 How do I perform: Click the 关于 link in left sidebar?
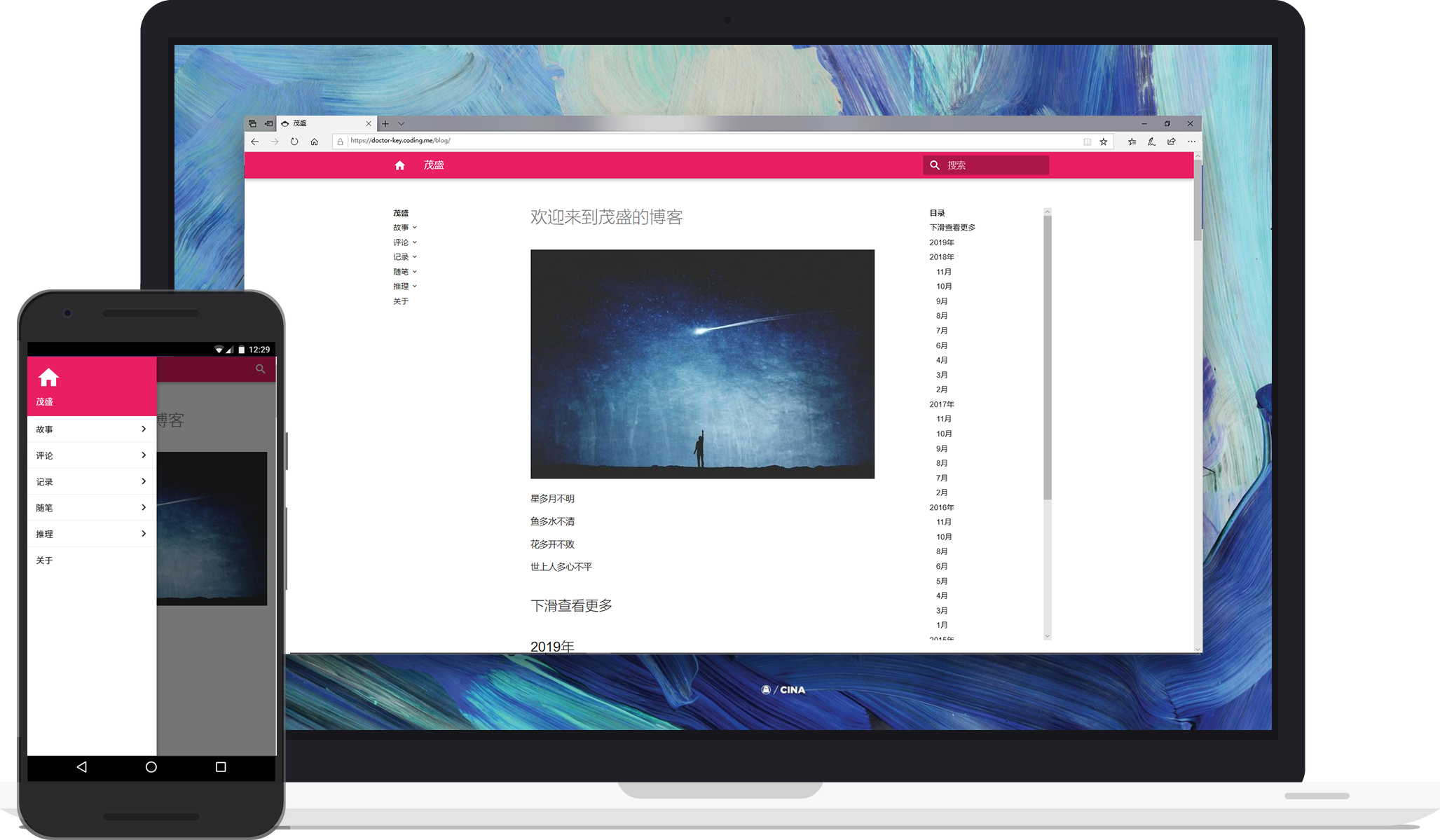pos(401,301)
